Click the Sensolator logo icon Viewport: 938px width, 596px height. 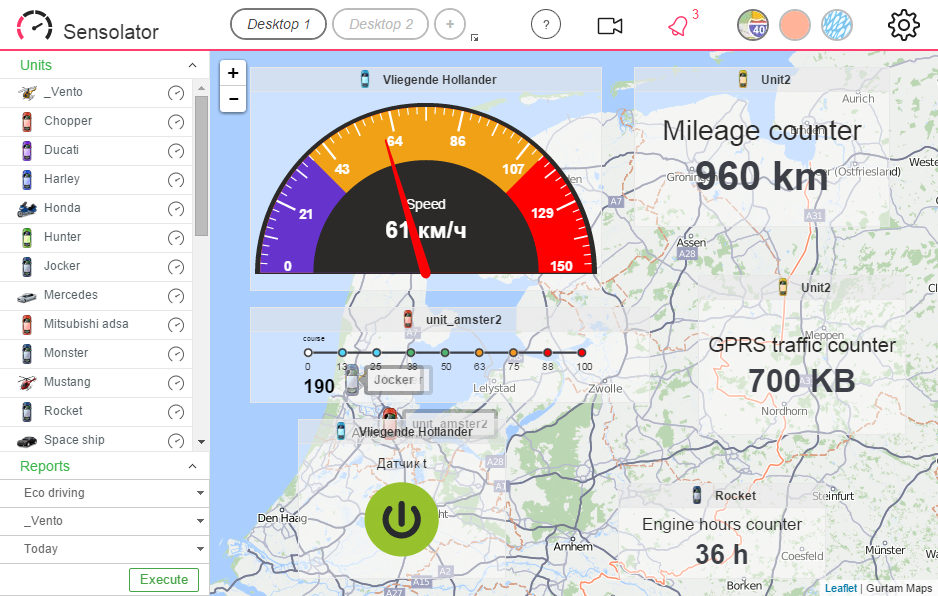(x=34, y=26)
